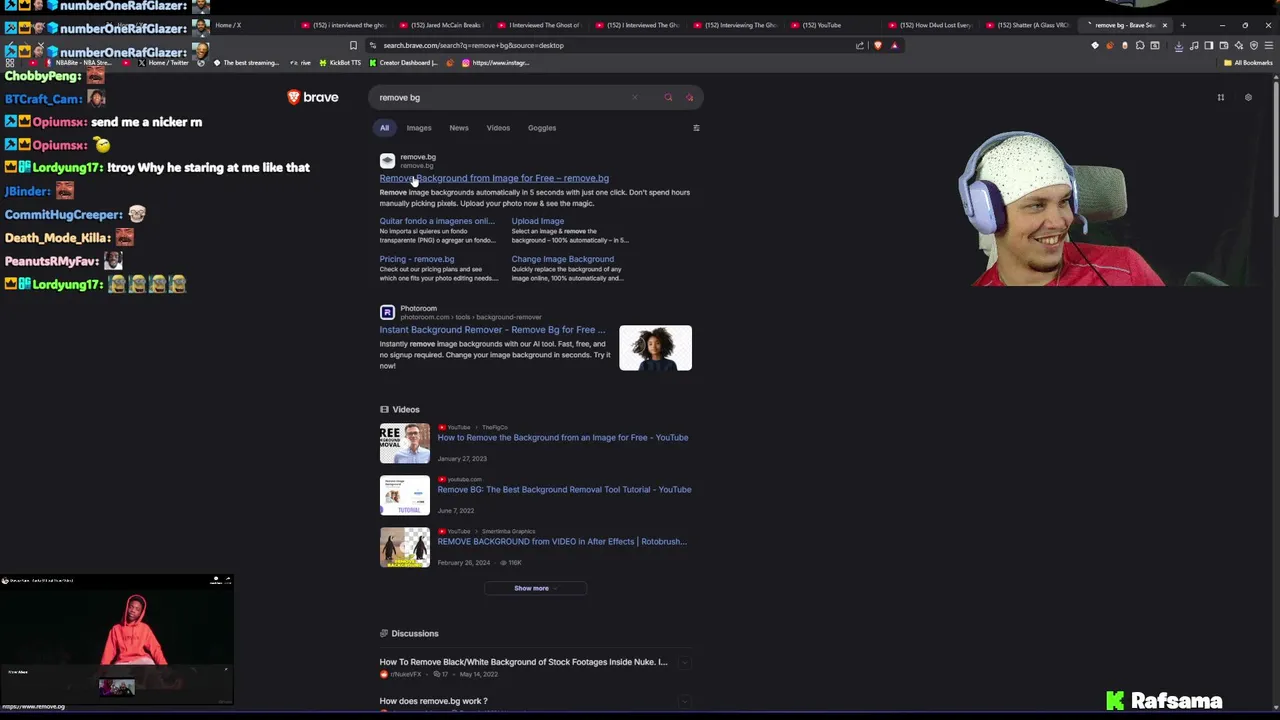
Task: Open 'The best streaming...' bookmark
Action: point(246,63)
